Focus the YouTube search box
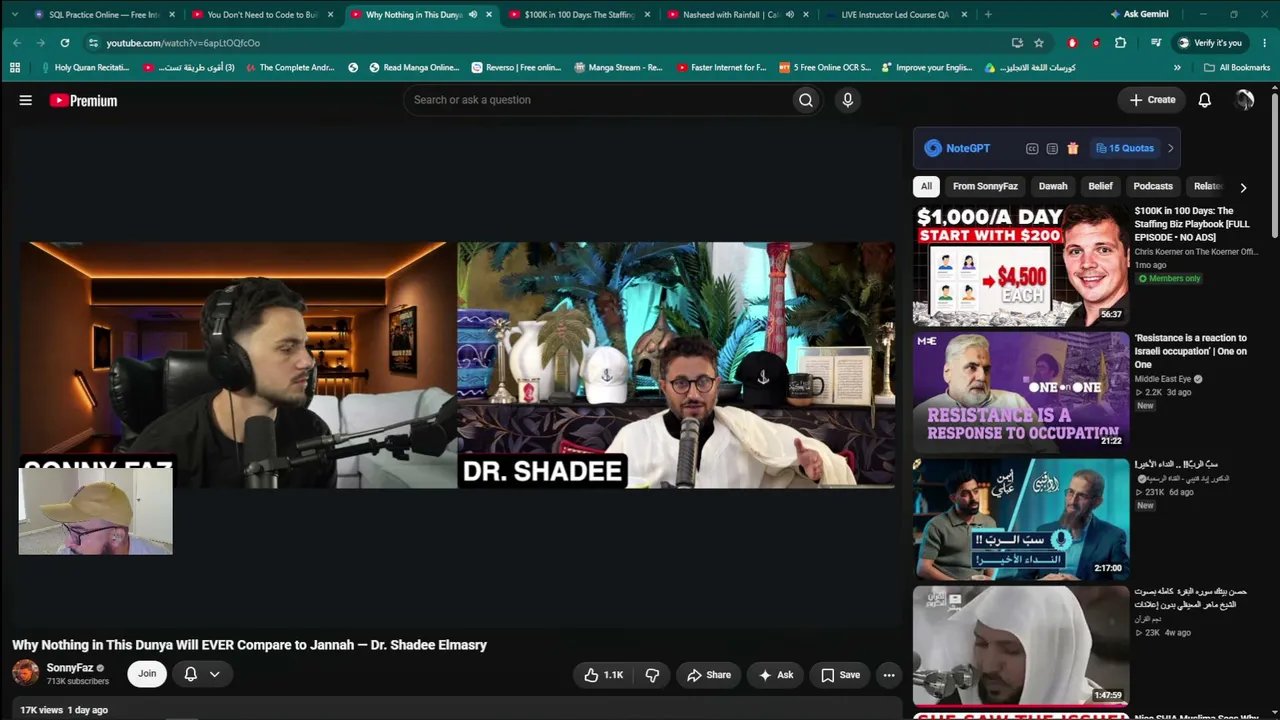The height and width of the screenshot is (720, 1280). (597, 100)
